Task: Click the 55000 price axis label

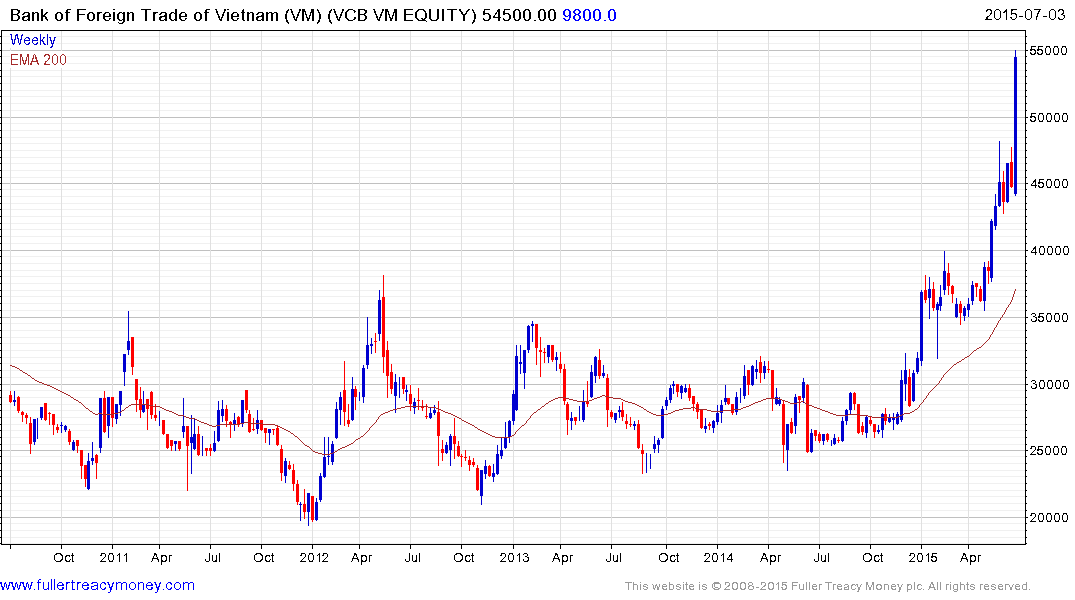Action: [1048, 51]
